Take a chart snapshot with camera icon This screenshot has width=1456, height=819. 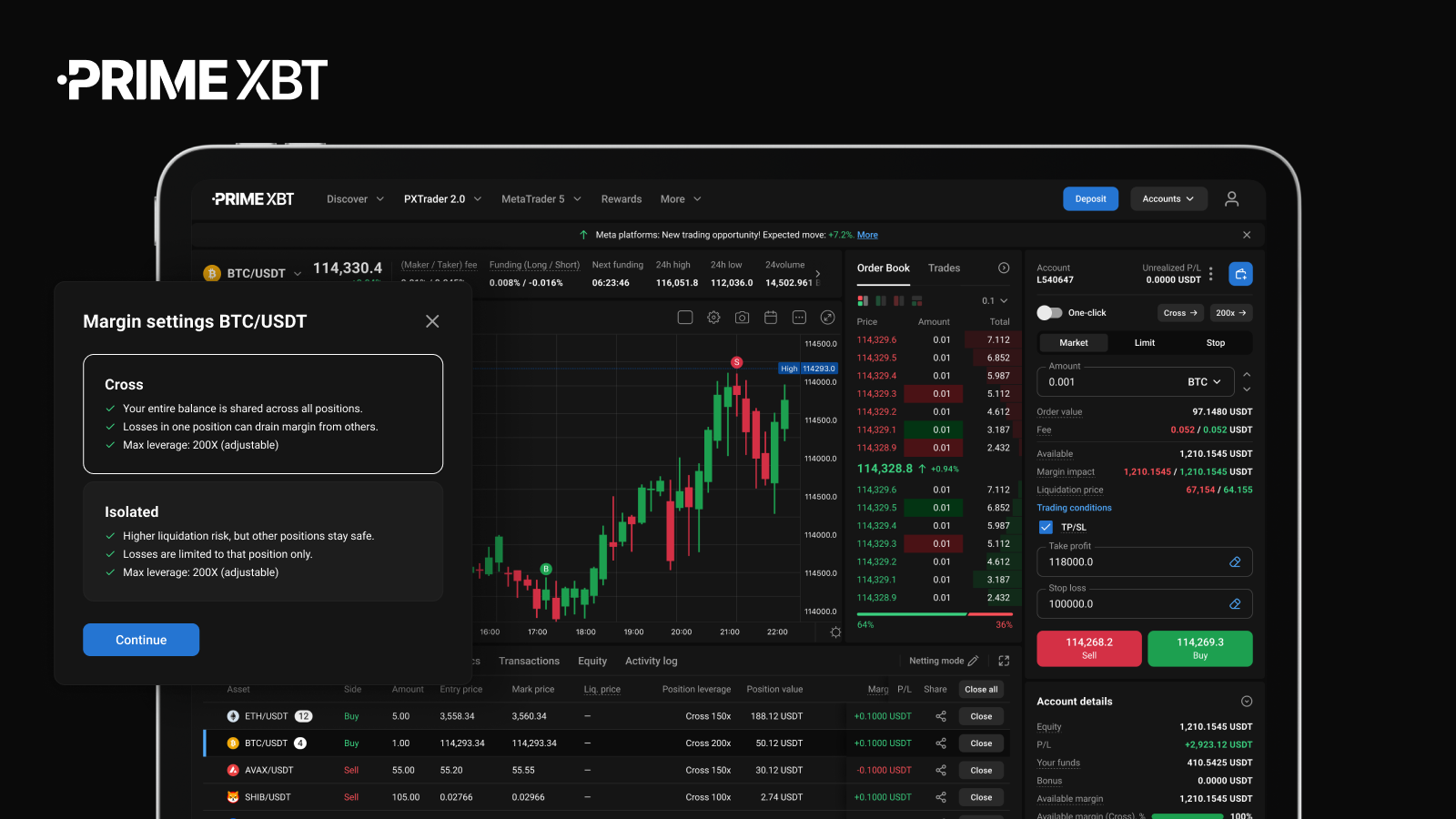[743, 318]
